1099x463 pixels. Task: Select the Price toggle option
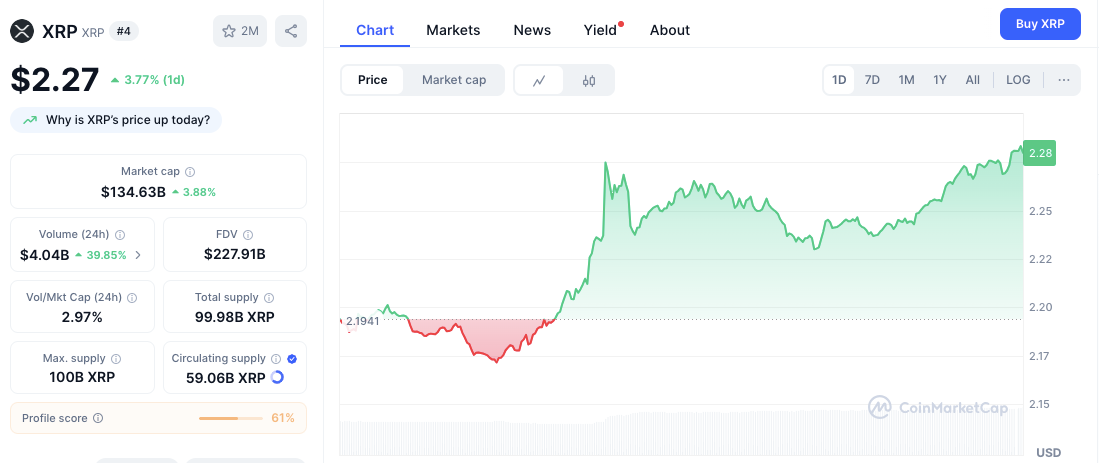pos(372,80)
